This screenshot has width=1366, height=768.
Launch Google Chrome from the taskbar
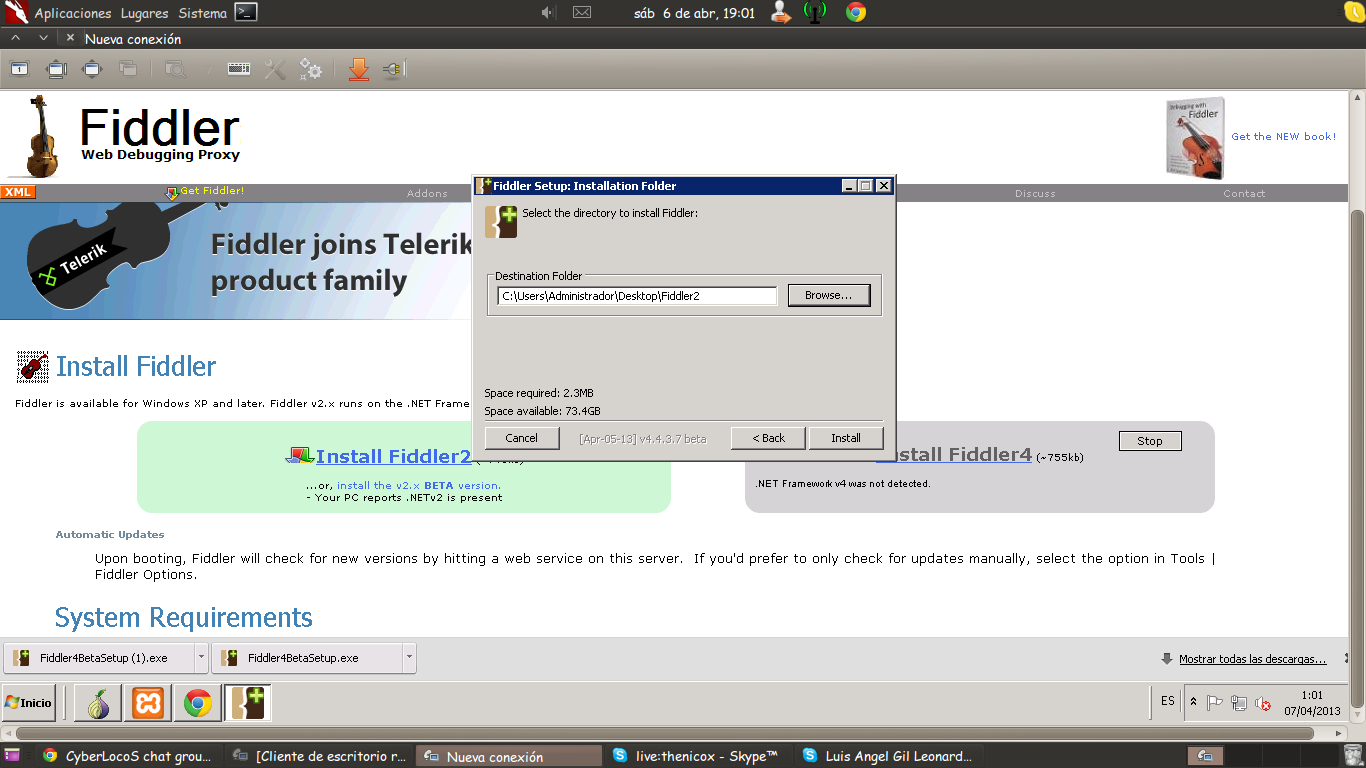(x=197, y=703)
